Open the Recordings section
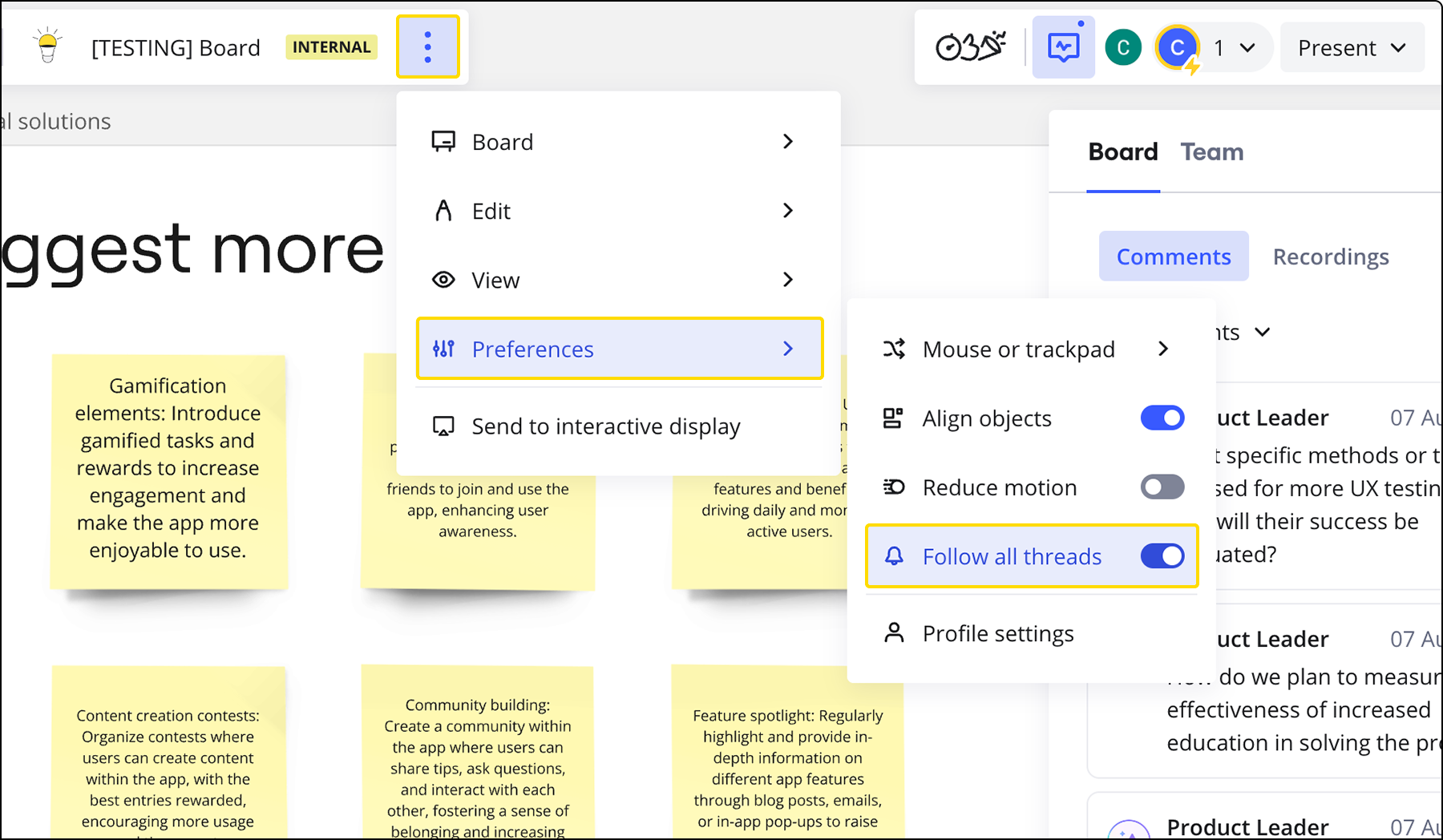 click(x=1330, y=256)
